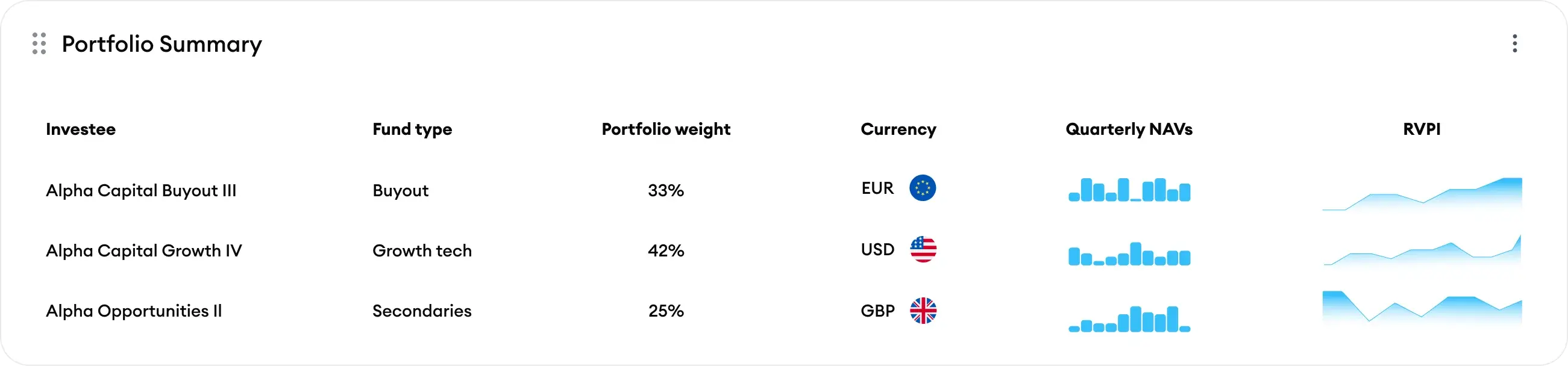This screenshot has width=1568, height=366.
Task: View RVPI area chart for Alpha Capital Buyout III
Action: click(1422, 194)
